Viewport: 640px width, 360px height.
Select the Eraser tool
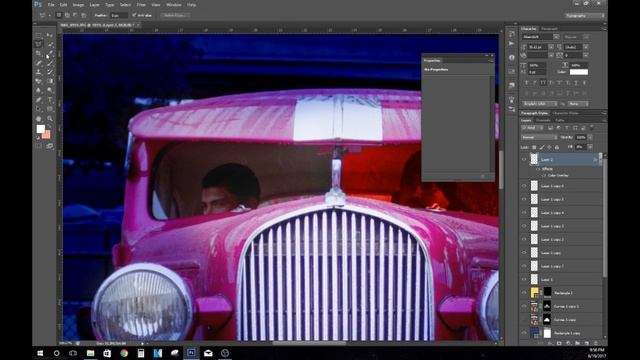pyautogui.click(x=39, y=81)
